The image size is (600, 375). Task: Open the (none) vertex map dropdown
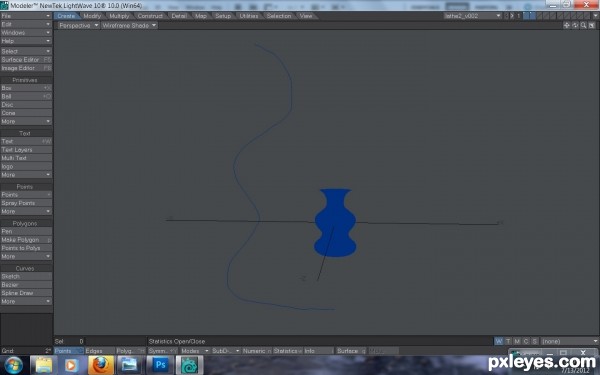tap(570, 341)
